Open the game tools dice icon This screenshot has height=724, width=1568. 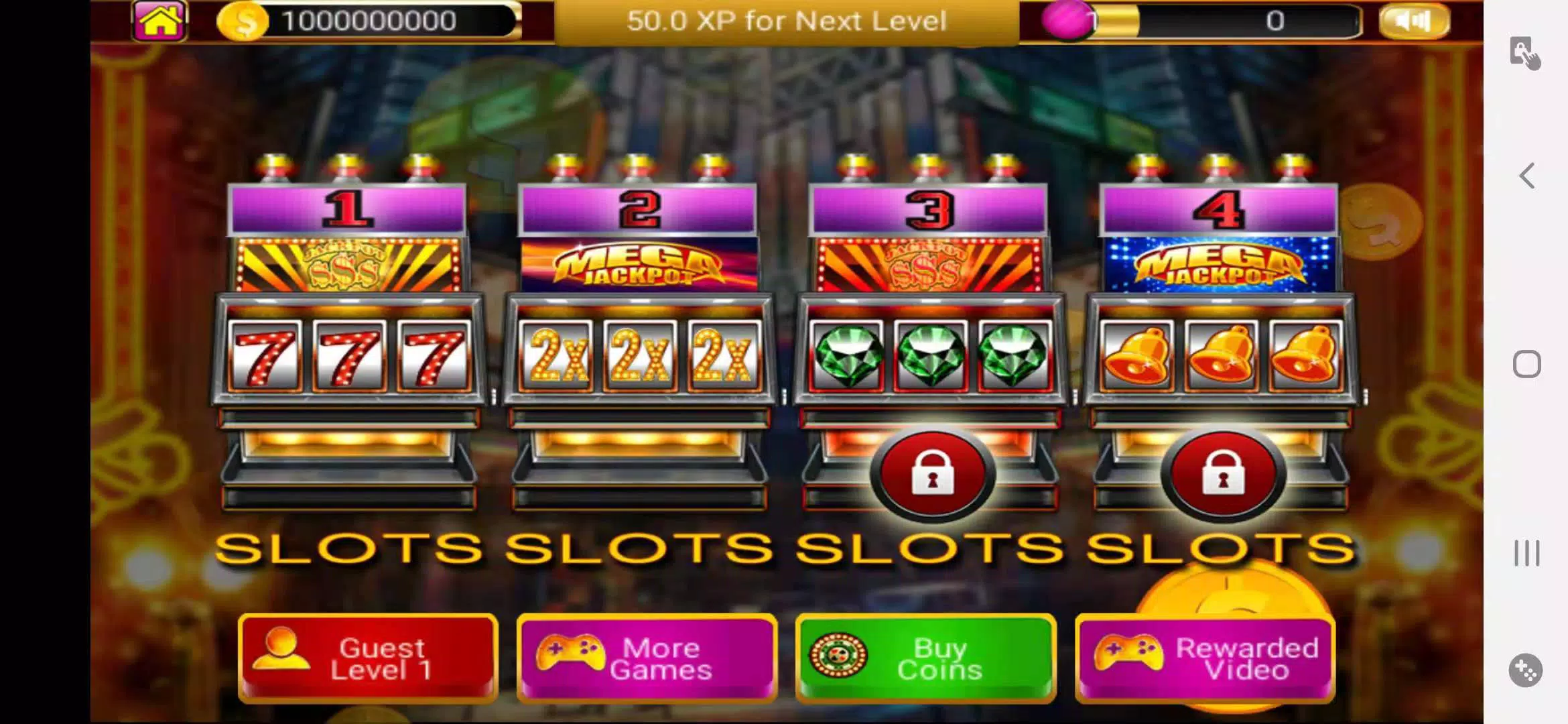pyautogui.click(x=1526, y=670)
